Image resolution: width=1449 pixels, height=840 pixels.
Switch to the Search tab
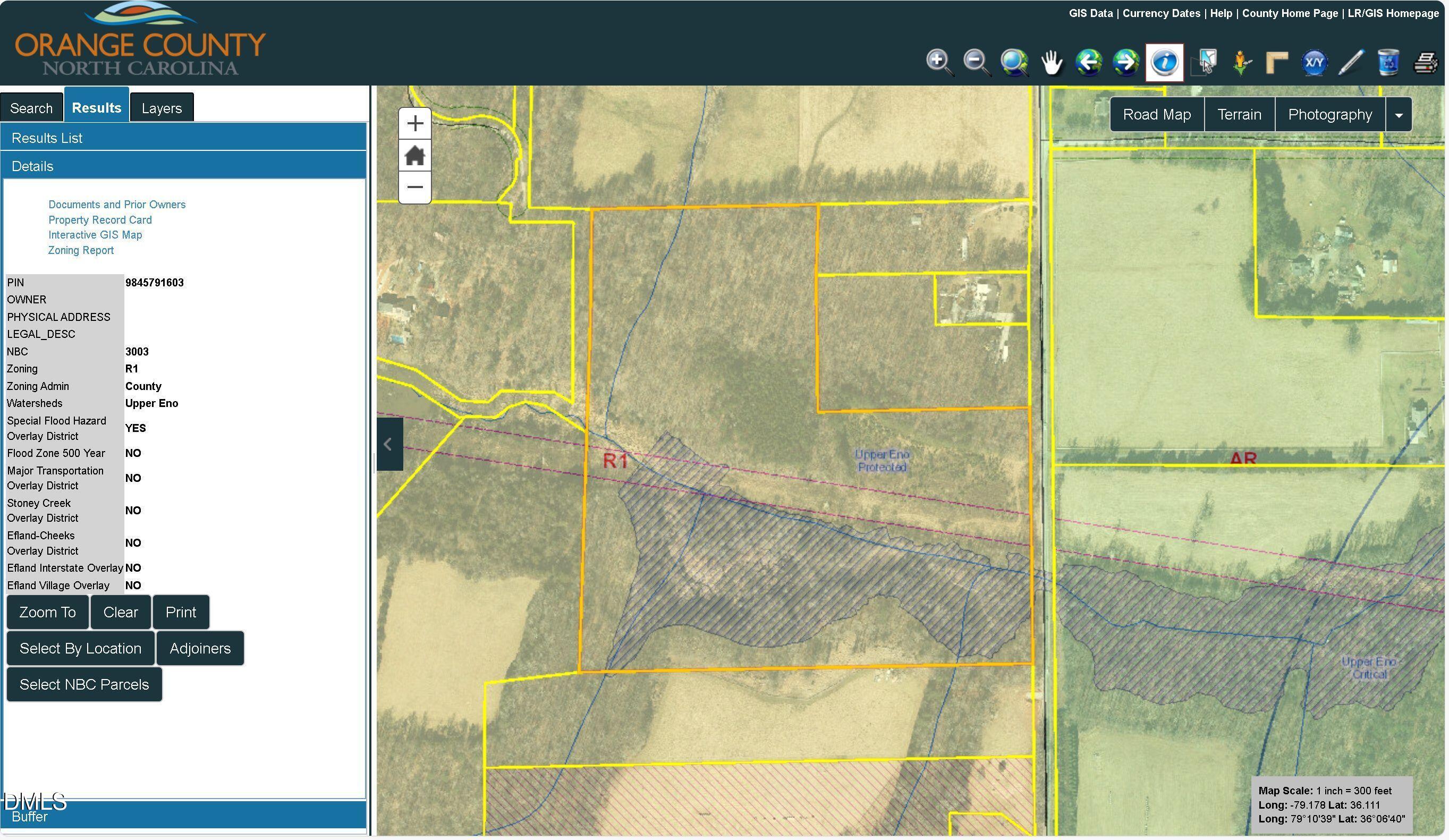31,108
